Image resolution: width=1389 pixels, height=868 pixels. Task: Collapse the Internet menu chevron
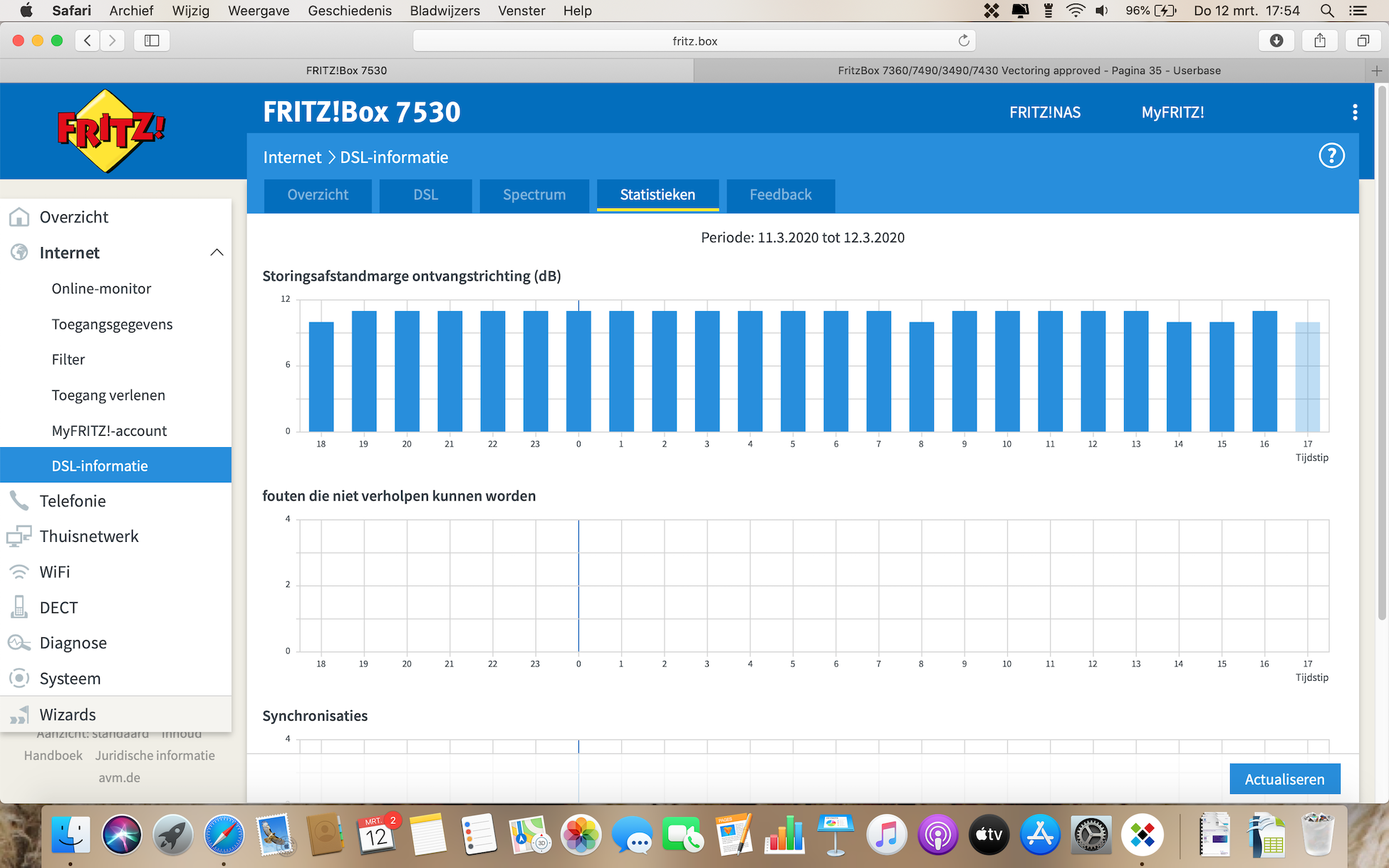(x=217, y=253)
